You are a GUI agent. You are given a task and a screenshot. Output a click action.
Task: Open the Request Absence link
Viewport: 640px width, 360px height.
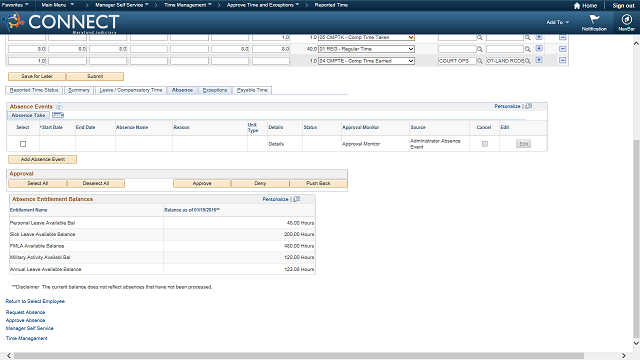[x=25, y=312]
